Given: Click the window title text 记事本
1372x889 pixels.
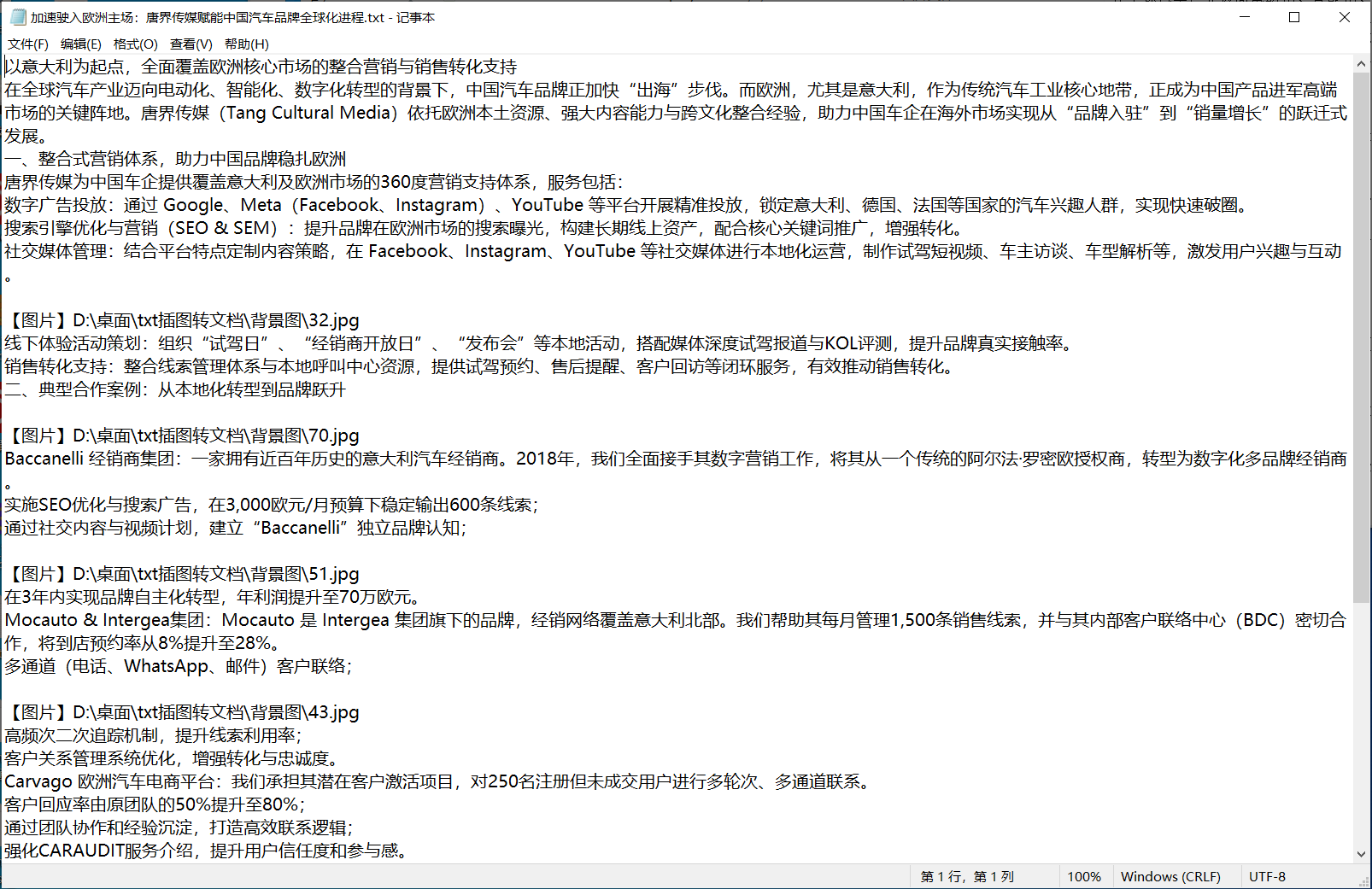Looking at the screenshot, I should click(416, 17).
